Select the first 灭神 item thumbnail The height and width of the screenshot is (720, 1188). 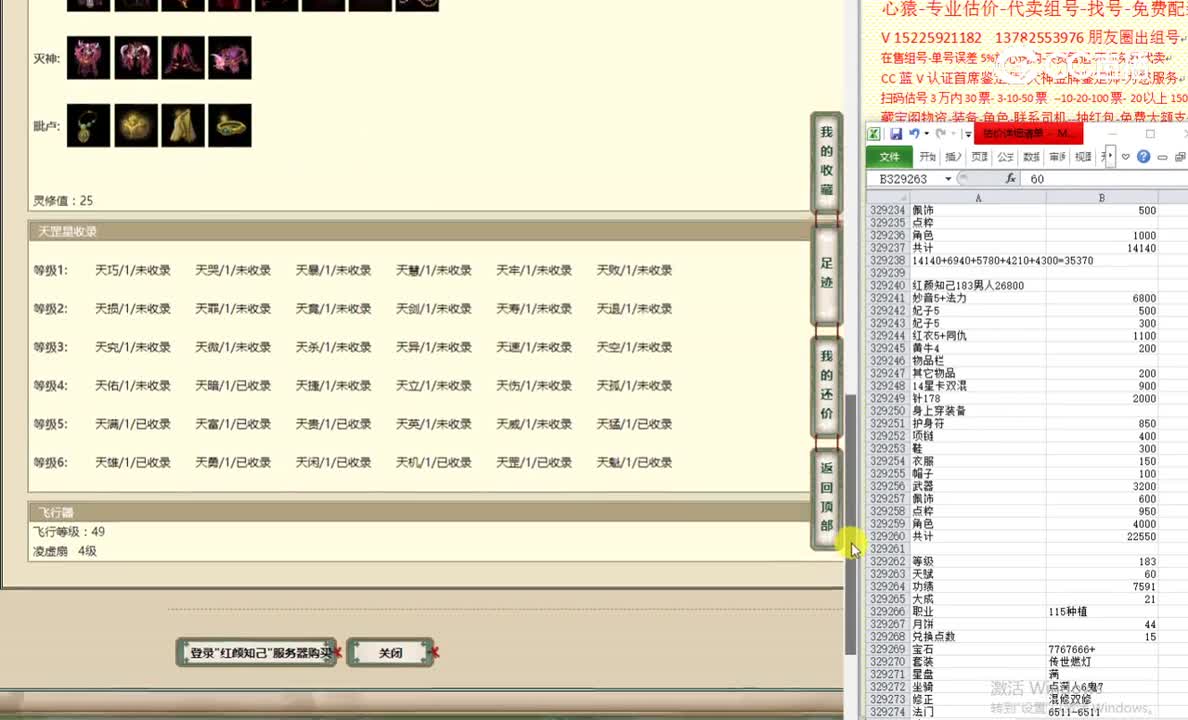(x=88, y=57)
